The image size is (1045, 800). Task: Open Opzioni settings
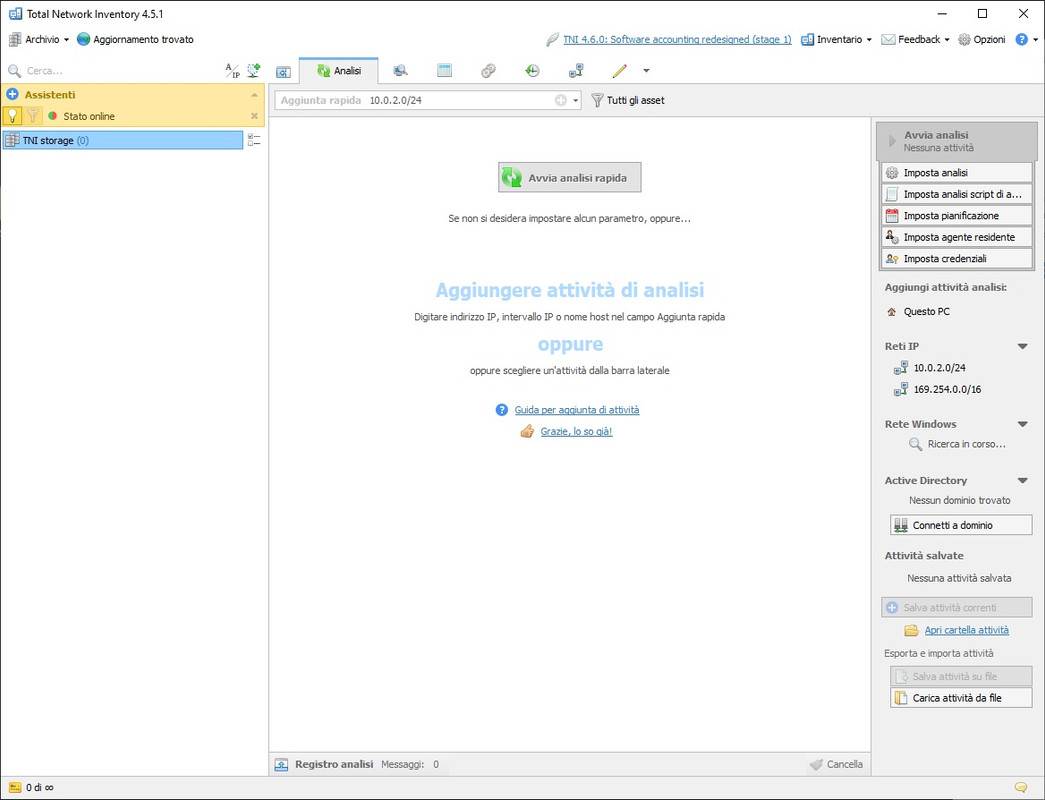982,39
